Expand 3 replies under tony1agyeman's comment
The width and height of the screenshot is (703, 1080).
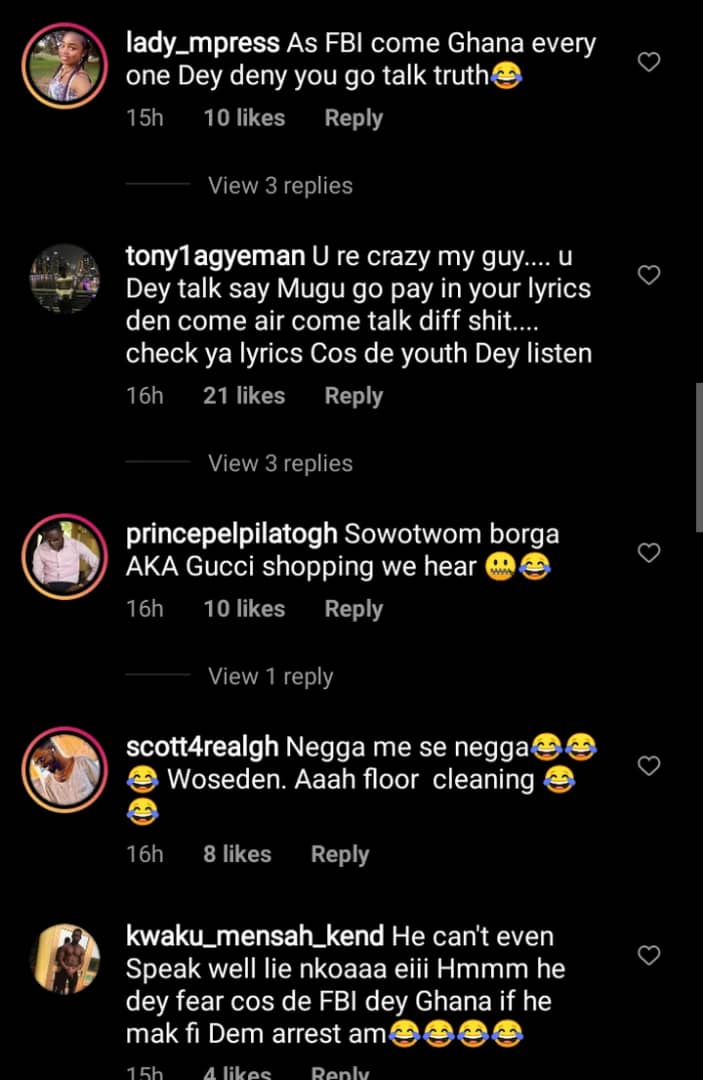(x=280, y=464)
